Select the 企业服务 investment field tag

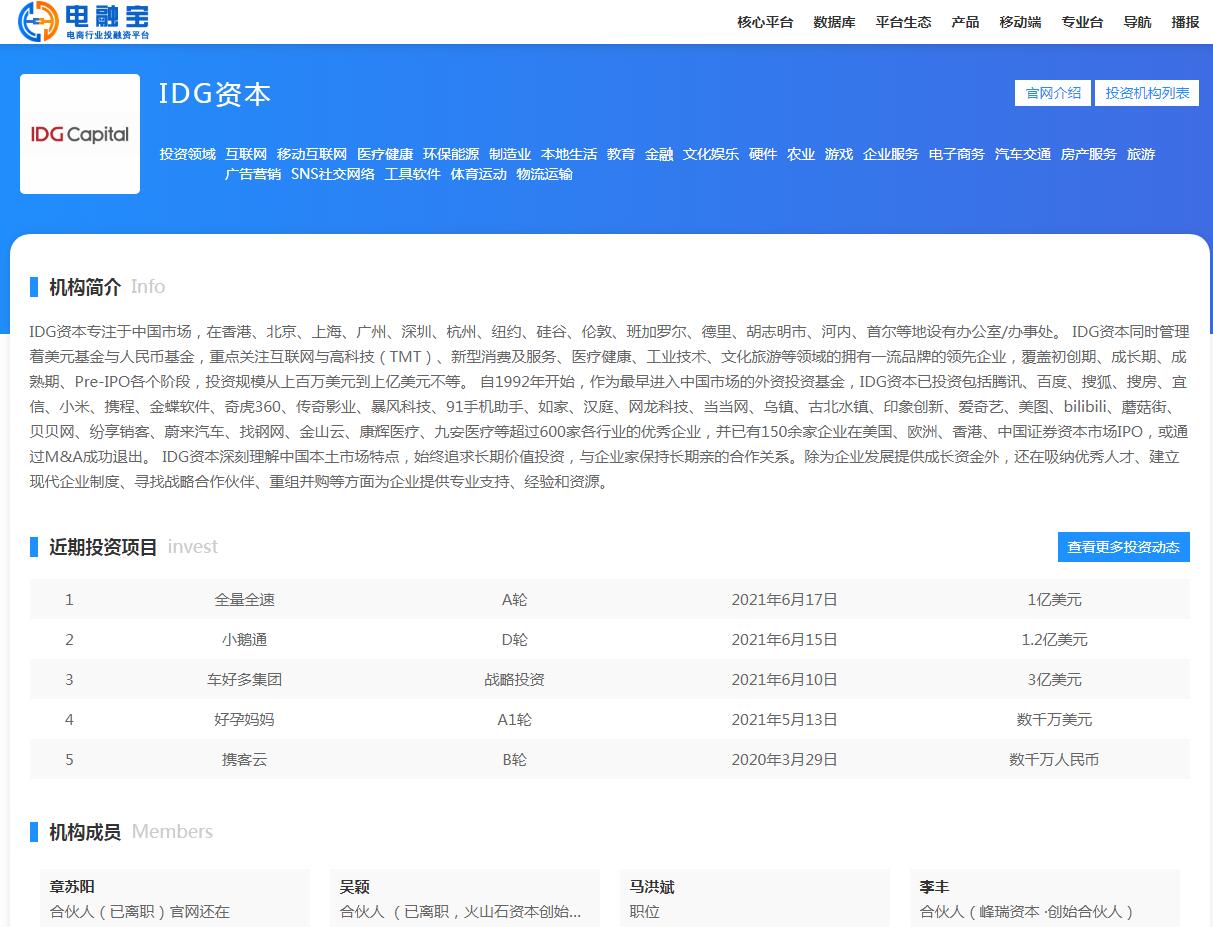click(891, 154)
